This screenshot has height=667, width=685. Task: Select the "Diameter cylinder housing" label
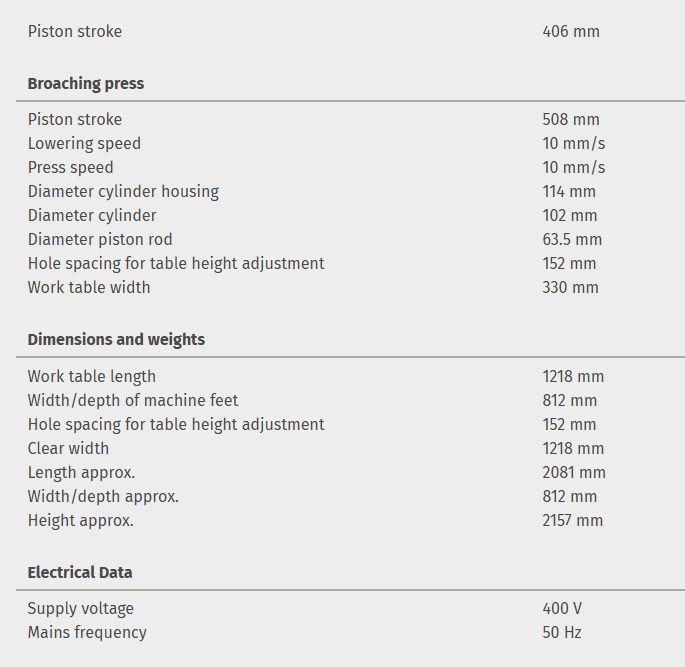[x=123, y=192]
